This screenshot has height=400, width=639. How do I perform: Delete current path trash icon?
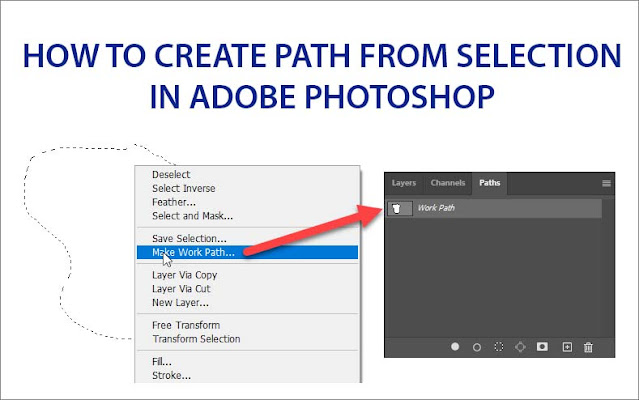(x=588, y=347)
